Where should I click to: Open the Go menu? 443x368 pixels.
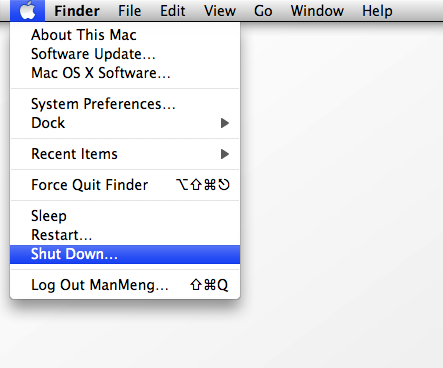coord(263,11)
